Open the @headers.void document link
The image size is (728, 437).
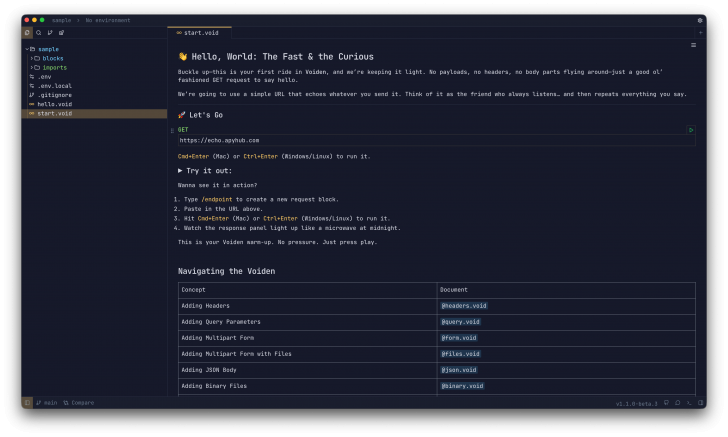pyautogui.click(x=463, y=305)
